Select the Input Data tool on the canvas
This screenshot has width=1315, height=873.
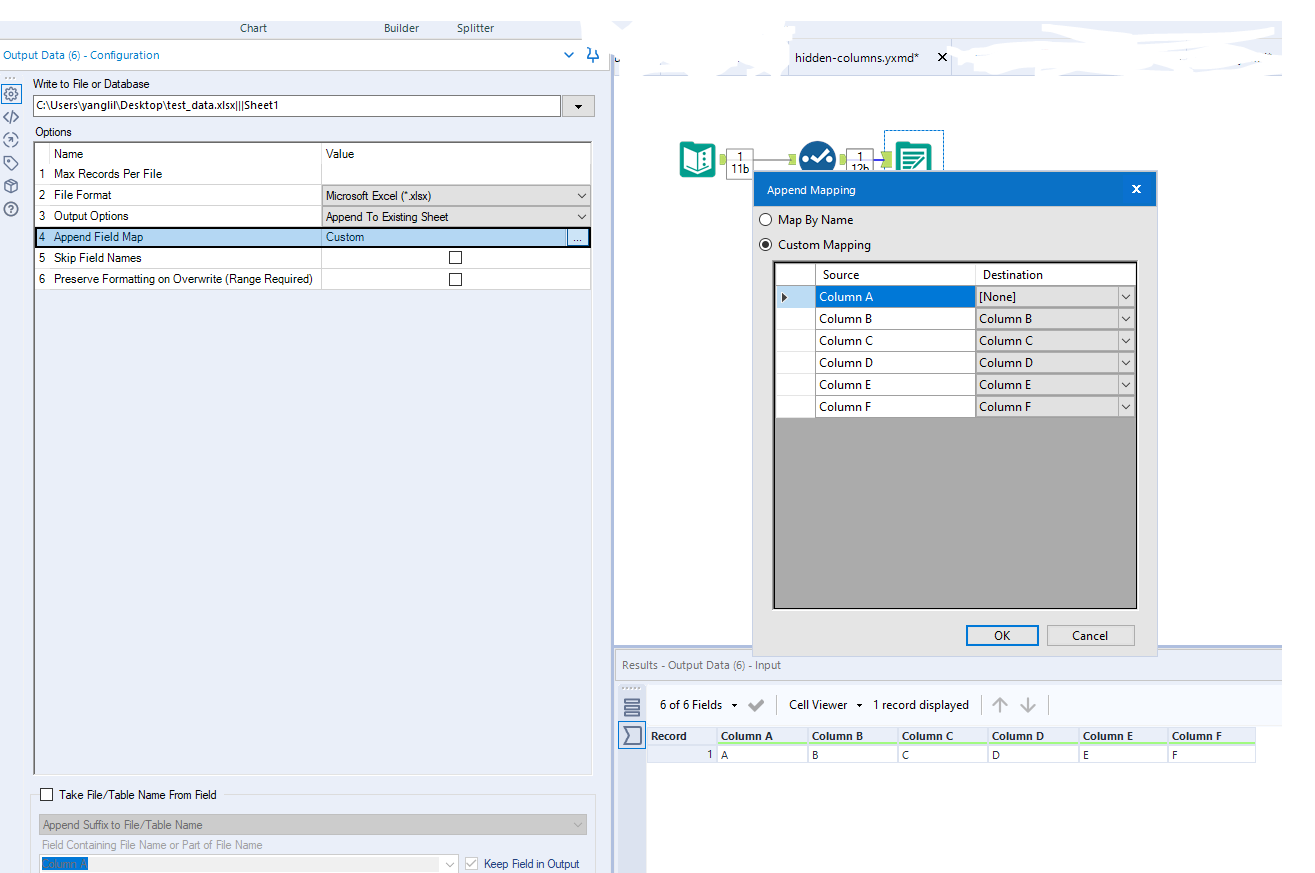697,160
